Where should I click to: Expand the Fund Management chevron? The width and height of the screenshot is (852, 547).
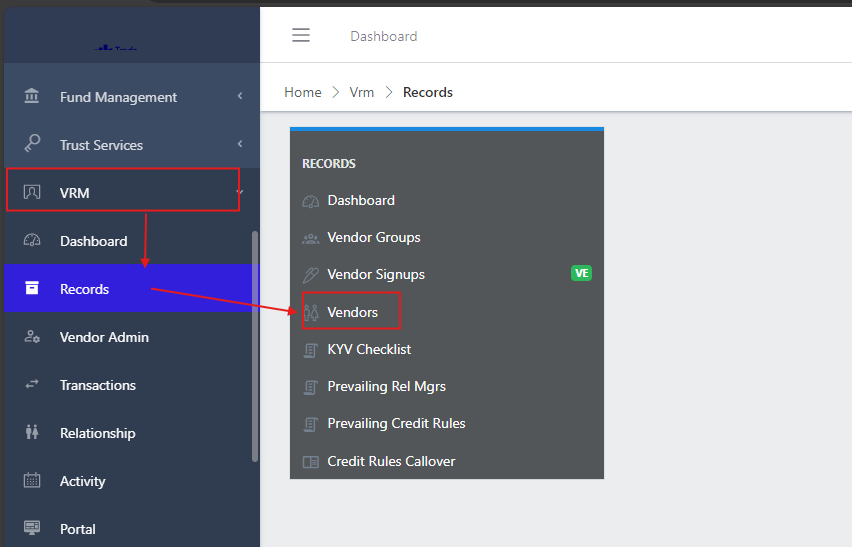pyautogui.click(x=240, y=96)
